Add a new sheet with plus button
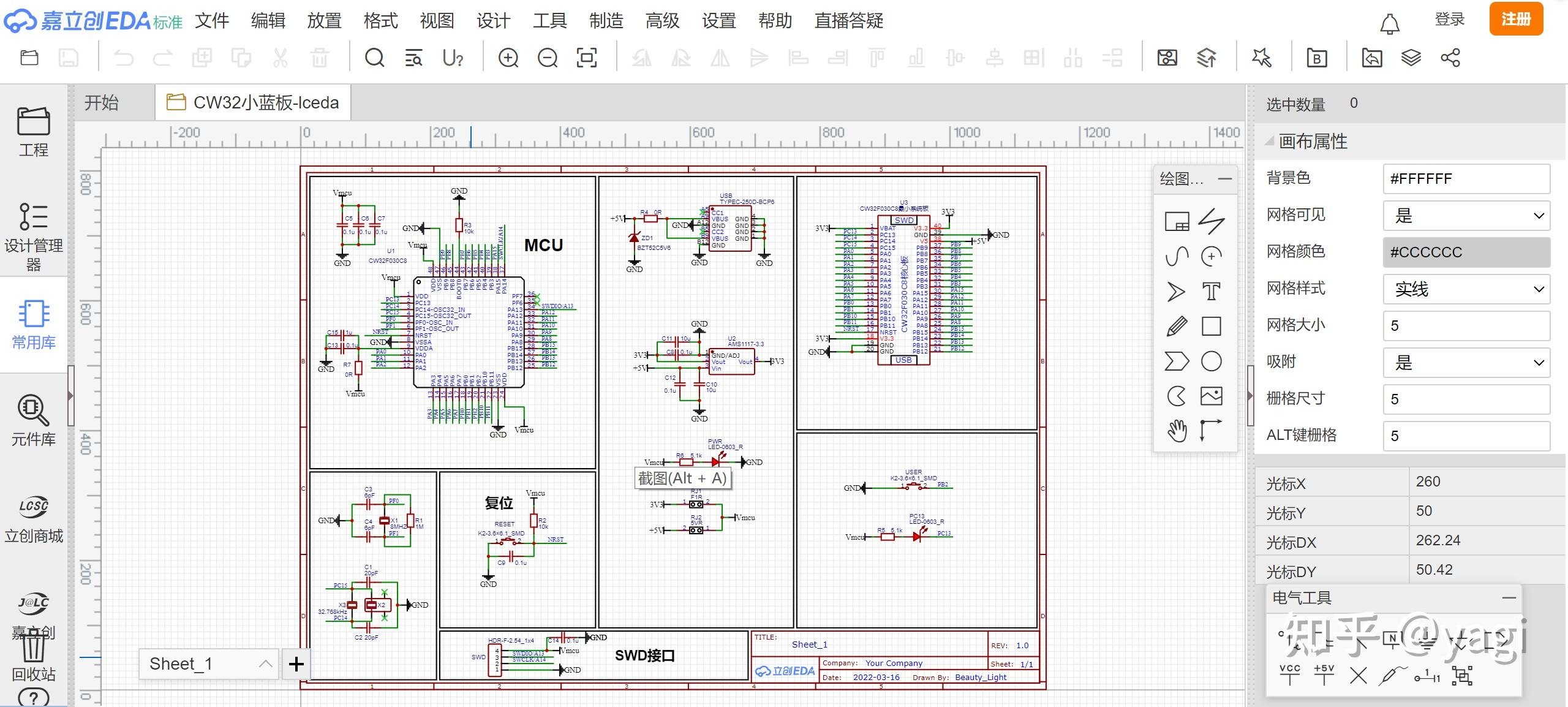This screenshot has width=1568, height=707. point(296,664)
